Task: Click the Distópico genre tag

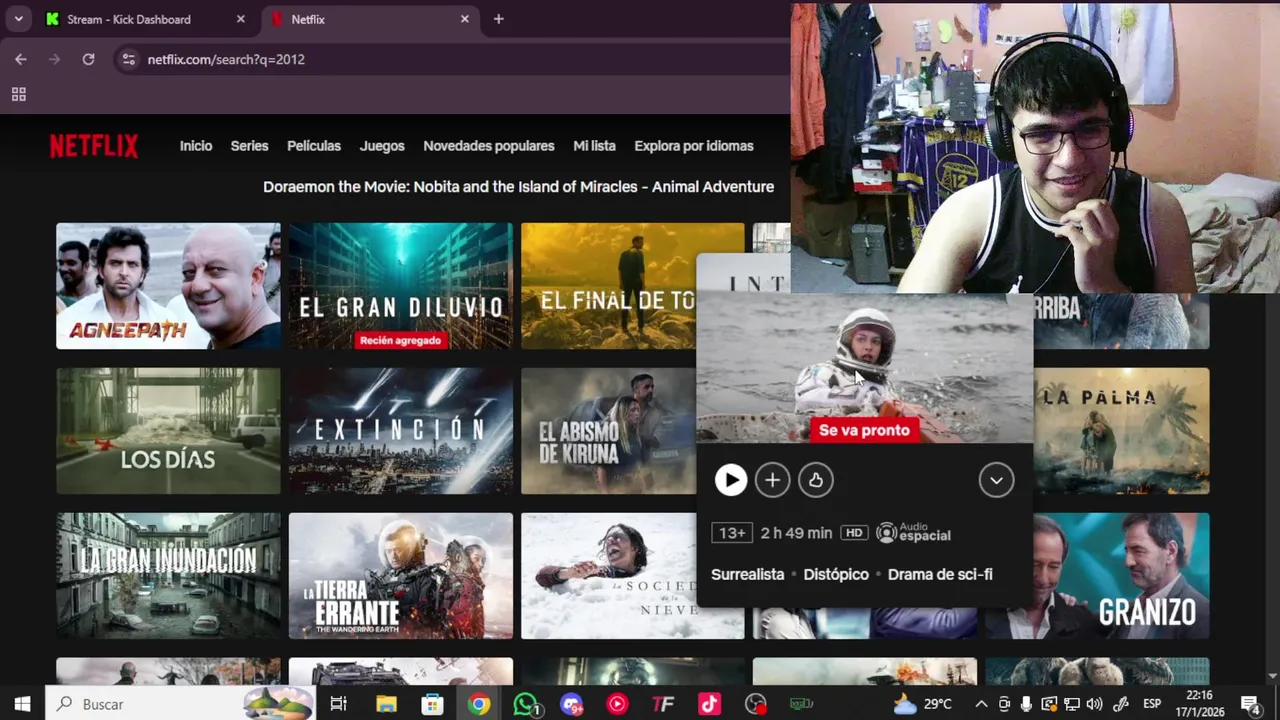Action: (836, 574)
